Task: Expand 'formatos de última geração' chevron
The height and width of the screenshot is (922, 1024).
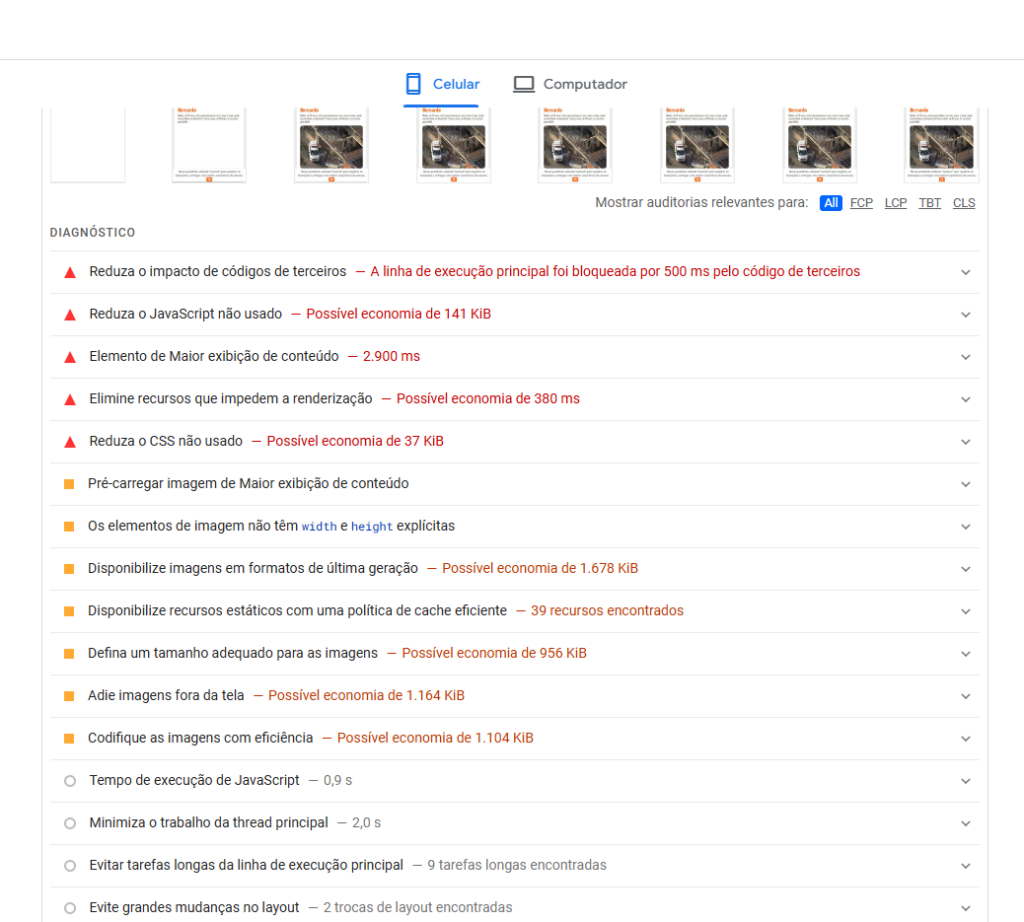Action: click(966, 569)
